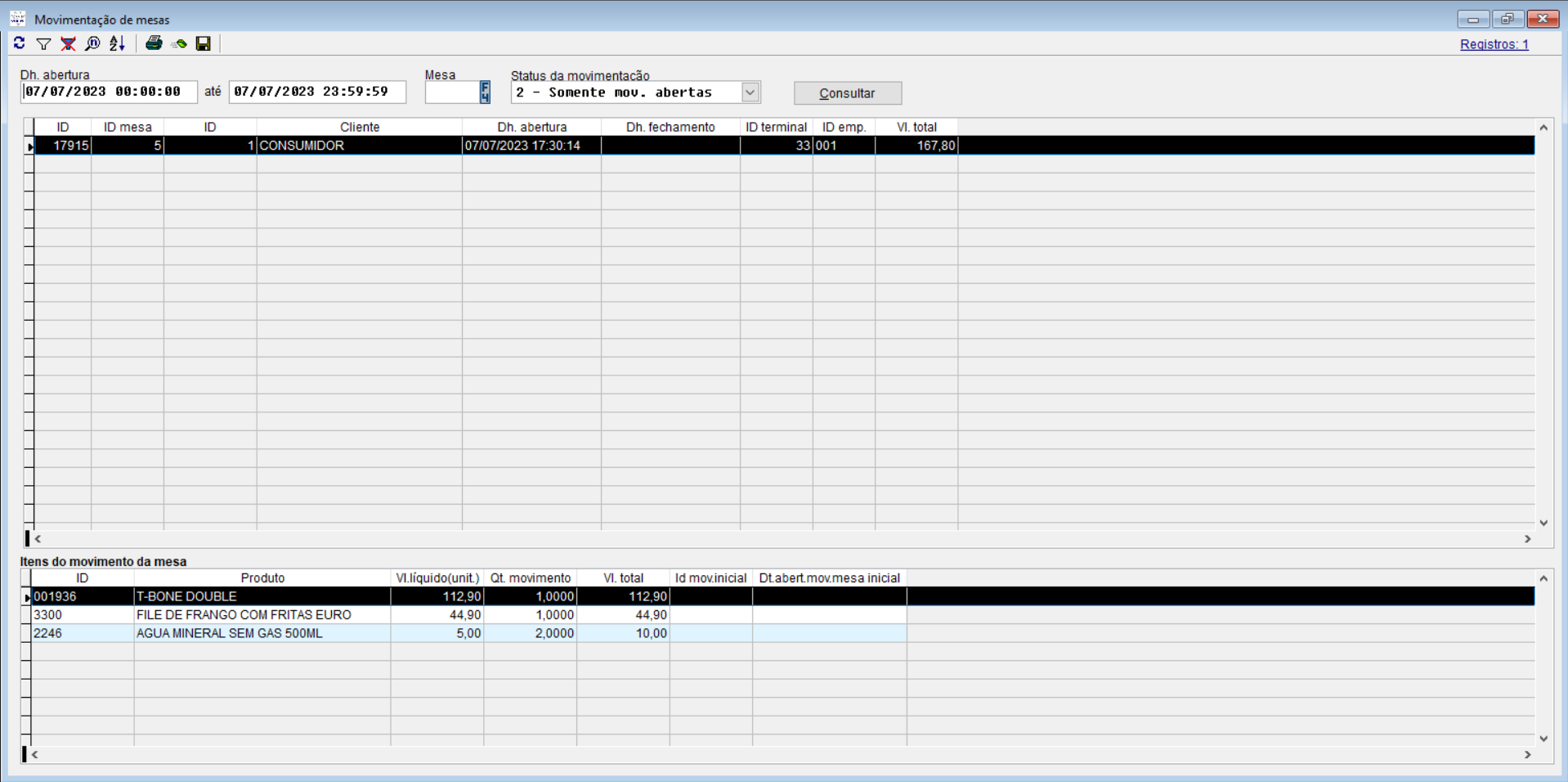Image resolution: width=1568 pixels, height=782 pixels.
Task: Click the start Dh. abertura date field
Action: click(x=109, y=92)
